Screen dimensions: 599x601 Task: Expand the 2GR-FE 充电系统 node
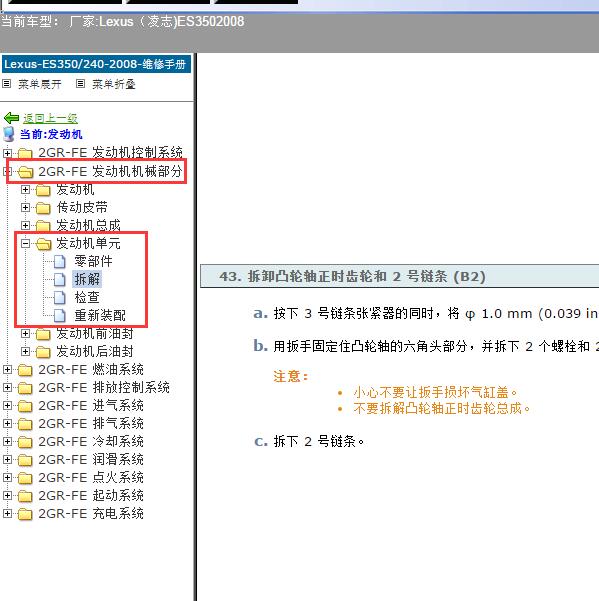pyautogui.click(x=7, y=514)
